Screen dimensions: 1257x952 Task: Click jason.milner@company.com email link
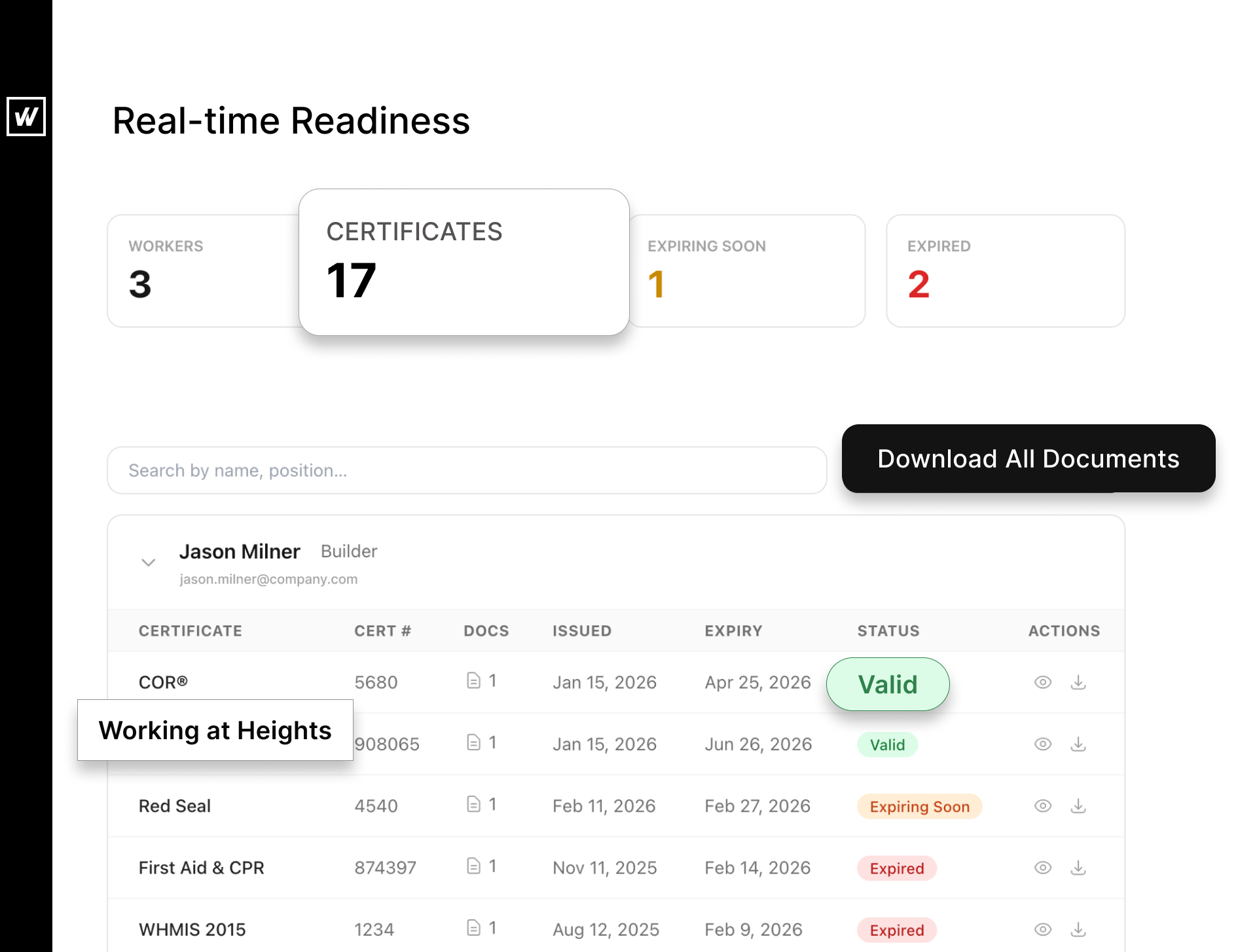tap(268, 579)
